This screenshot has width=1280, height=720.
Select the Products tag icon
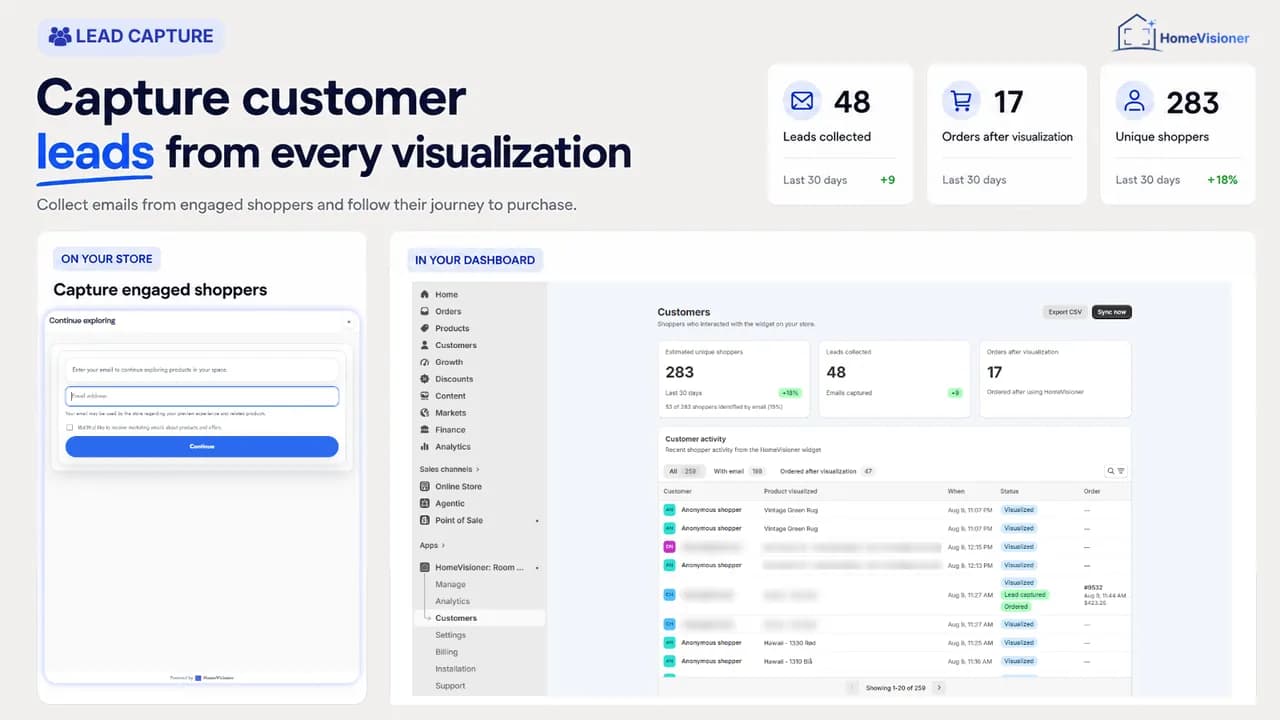425,328
